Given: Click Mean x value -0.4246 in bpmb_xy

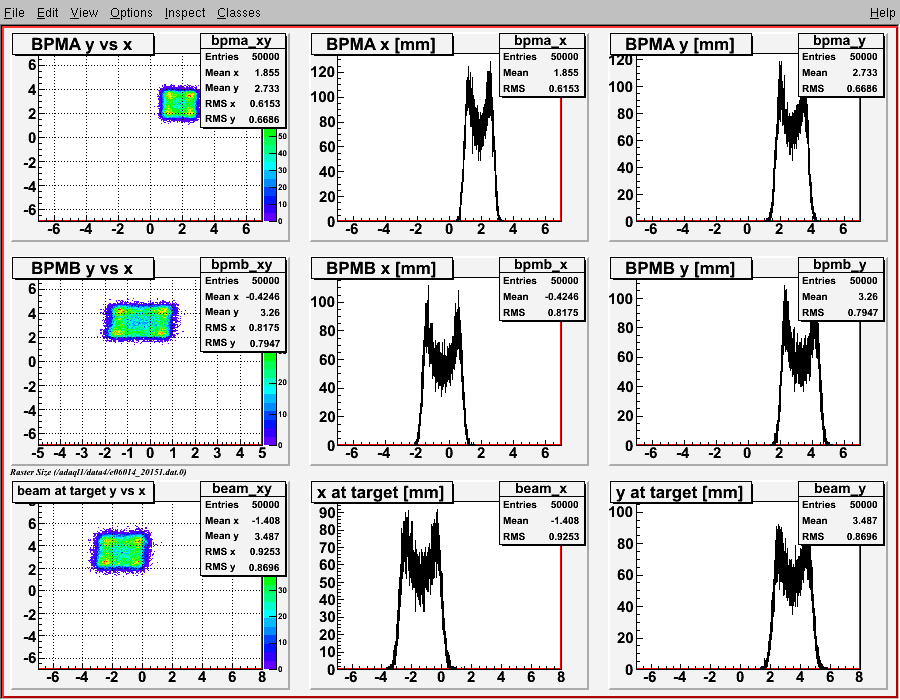Looking at the screenshot, I should [263, 297].
